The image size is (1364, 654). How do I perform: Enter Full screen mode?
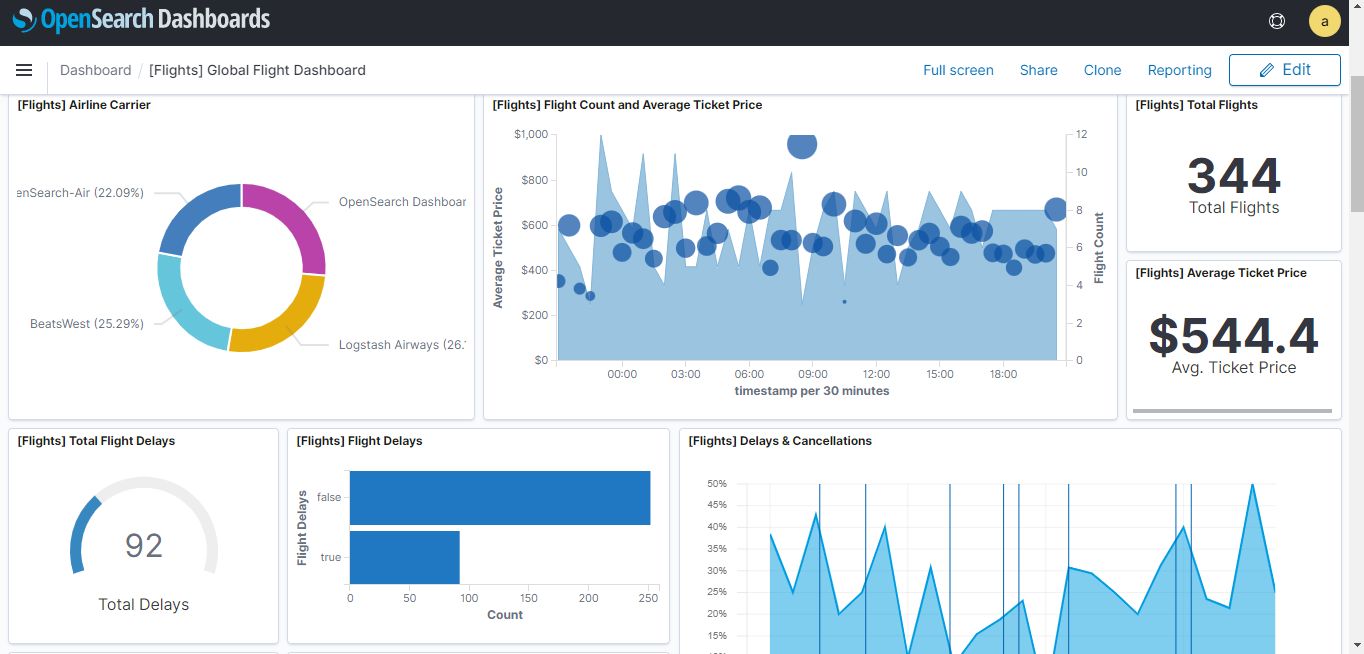pos(958,70)
